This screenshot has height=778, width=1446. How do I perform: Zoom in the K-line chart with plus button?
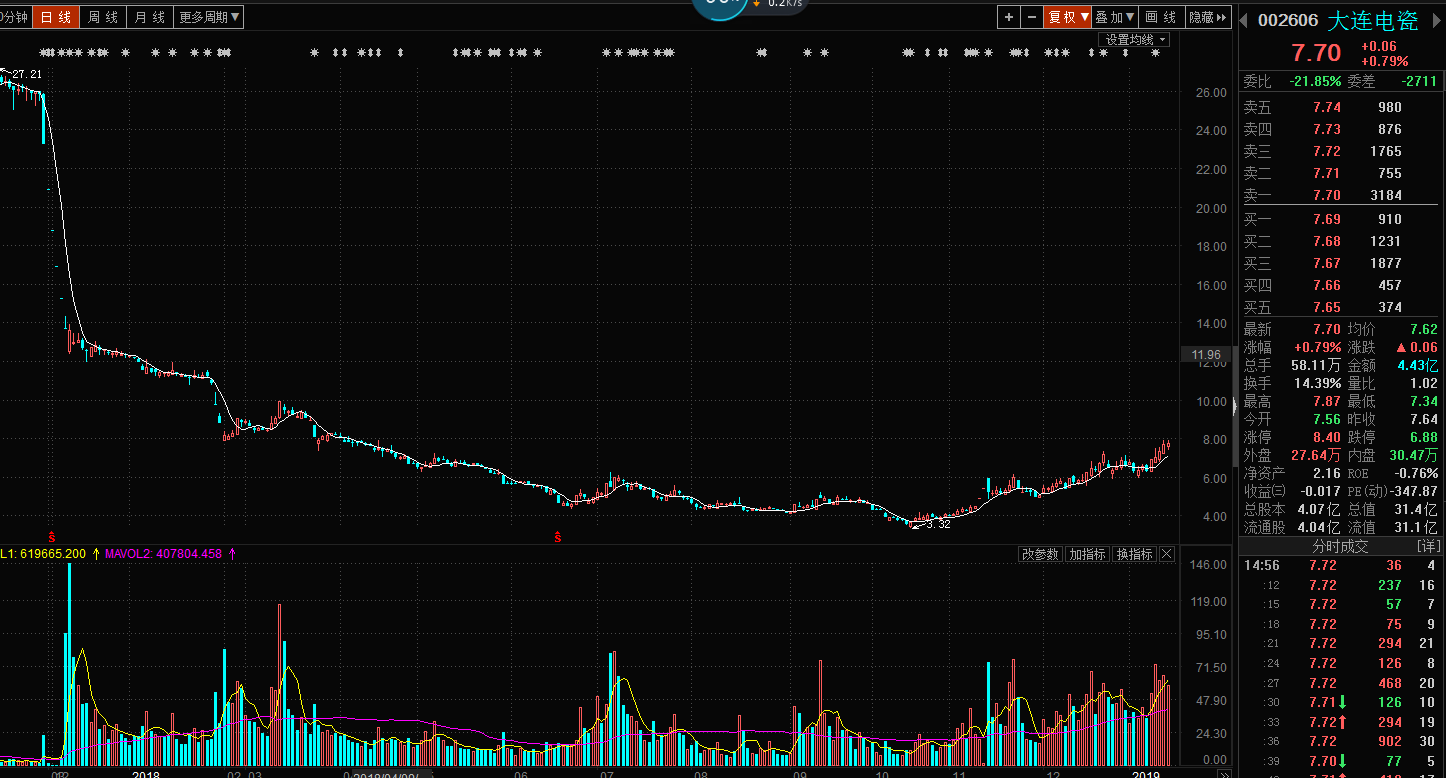1008,17
